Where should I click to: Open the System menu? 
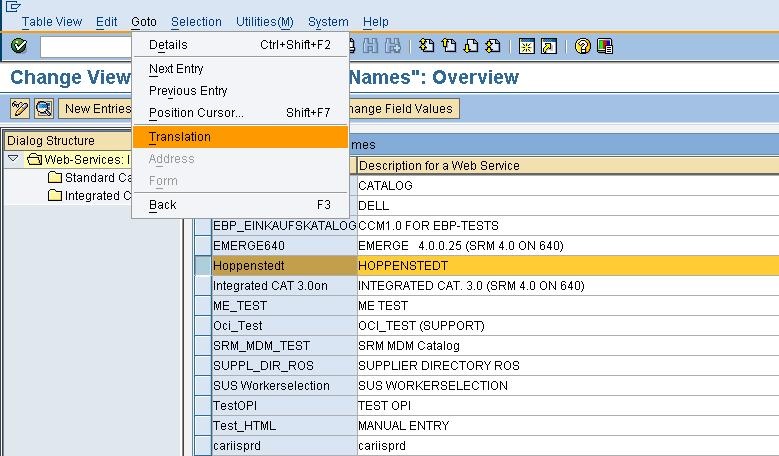pyautogui.click(x=328, y=22)
